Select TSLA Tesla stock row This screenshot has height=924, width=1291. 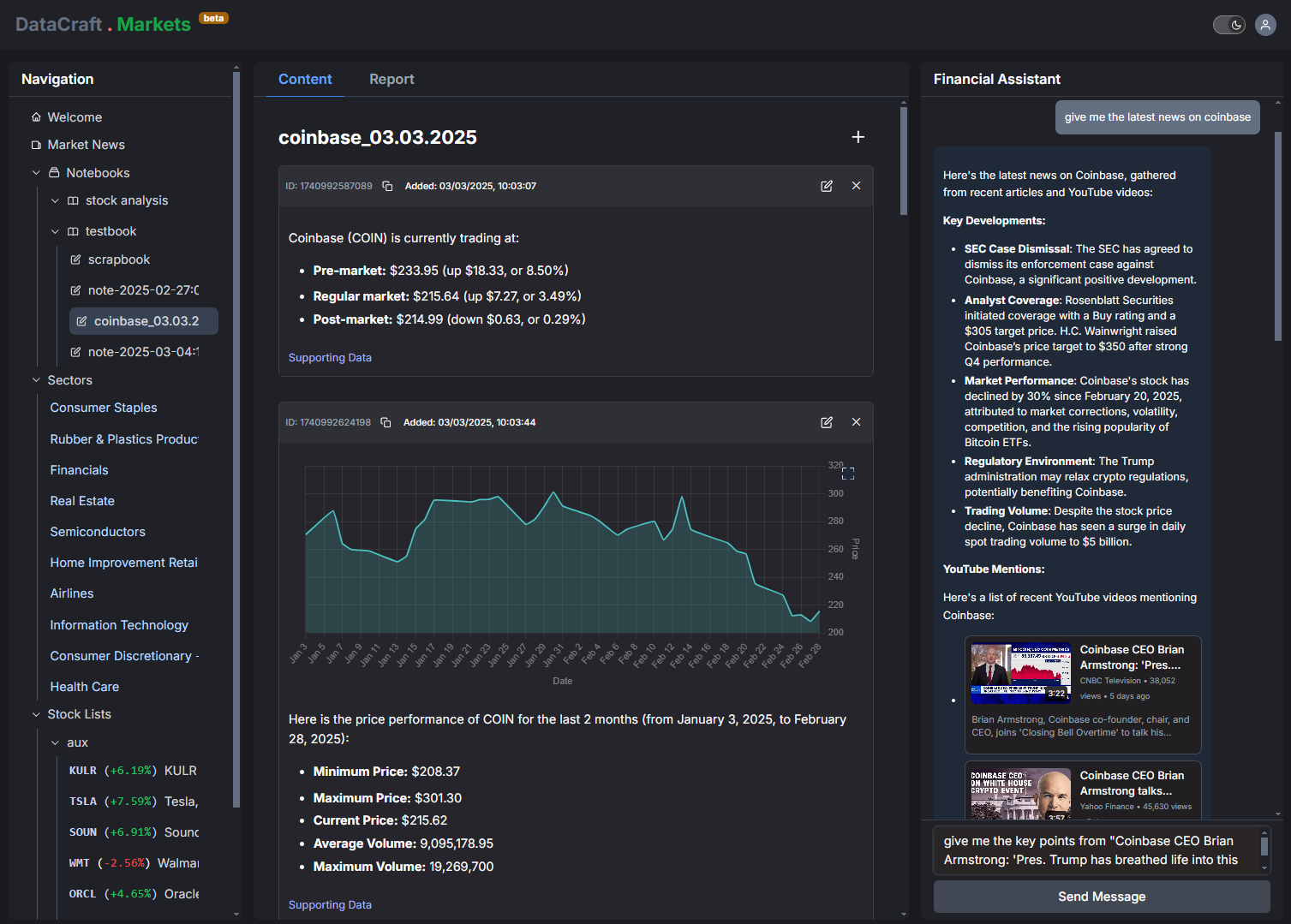(133, 802)
